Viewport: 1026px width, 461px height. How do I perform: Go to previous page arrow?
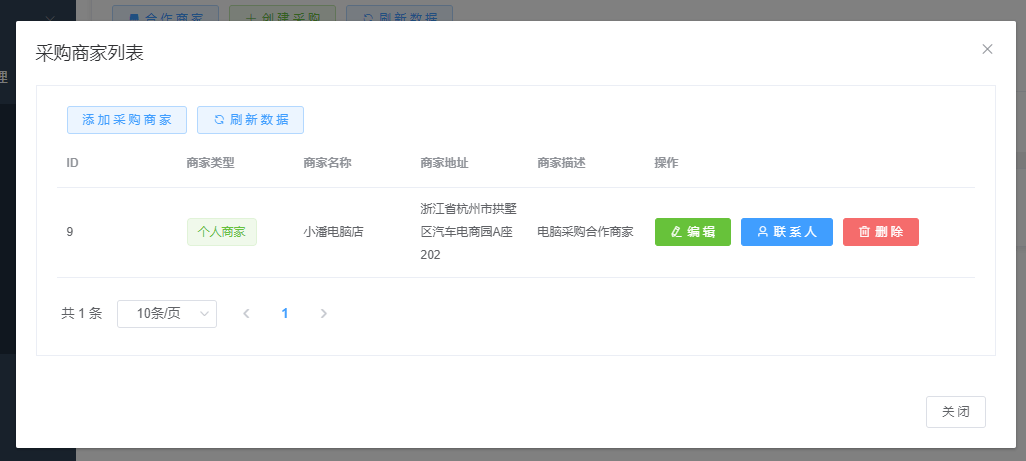tap(246, 314)
